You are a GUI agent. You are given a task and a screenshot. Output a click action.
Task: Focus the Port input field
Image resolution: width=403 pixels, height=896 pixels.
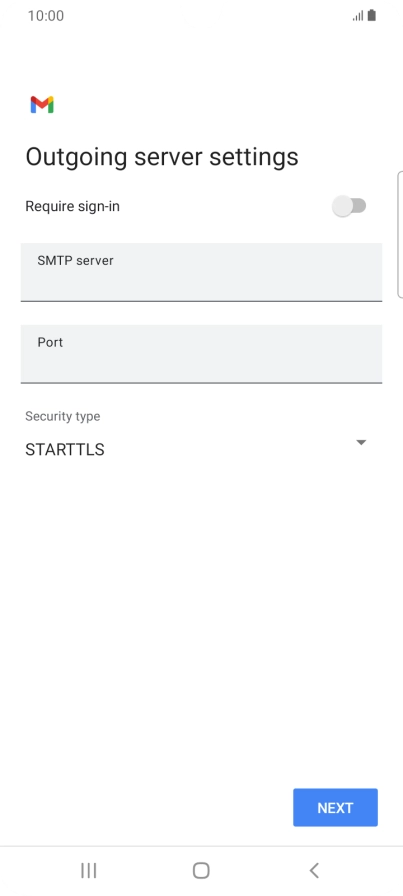point(201,354)
